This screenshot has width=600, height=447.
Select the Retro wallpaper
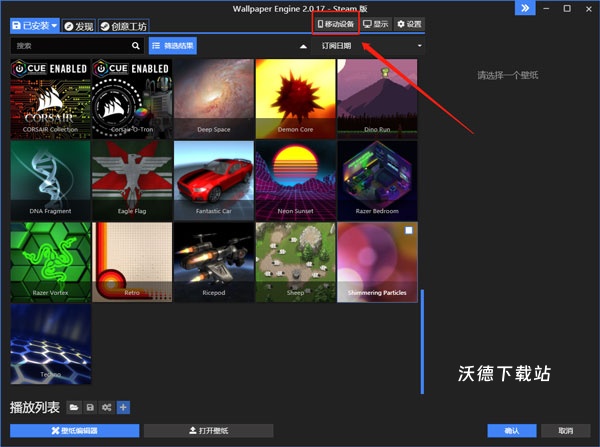132,262
